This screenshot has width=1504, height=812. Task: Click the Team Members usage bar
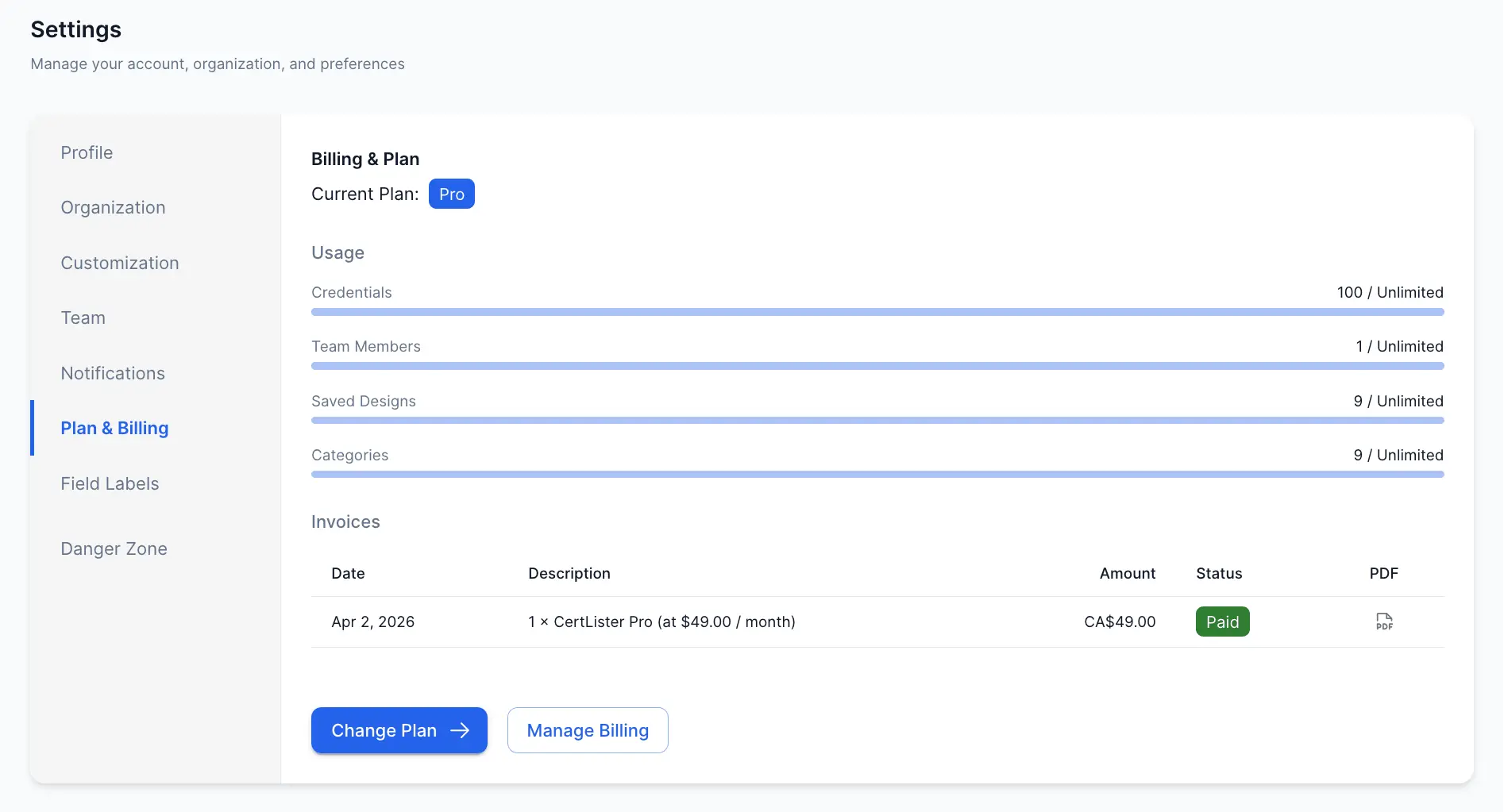877,366
